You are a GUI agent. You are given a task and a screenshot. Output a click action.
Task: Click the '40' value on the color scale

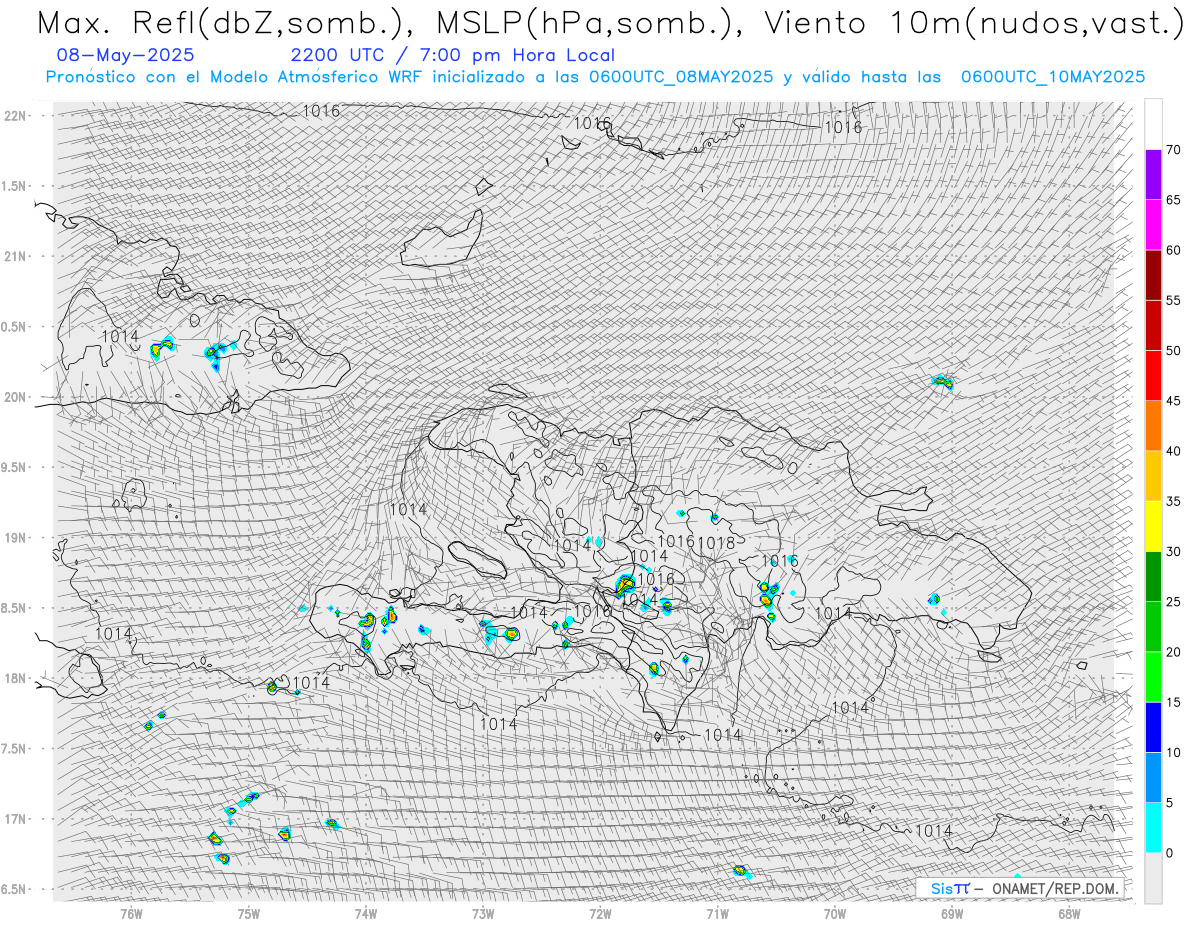(x=1173, y=451)
